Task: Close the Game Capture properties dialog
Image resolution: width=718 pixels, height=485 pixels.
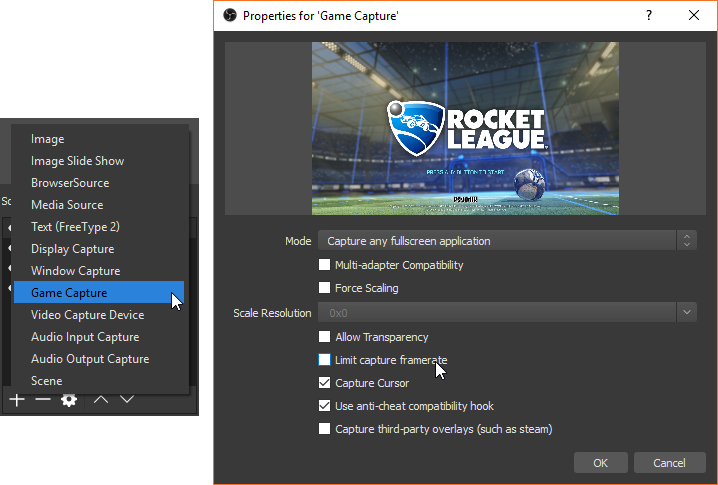Action: coord(694,16)
